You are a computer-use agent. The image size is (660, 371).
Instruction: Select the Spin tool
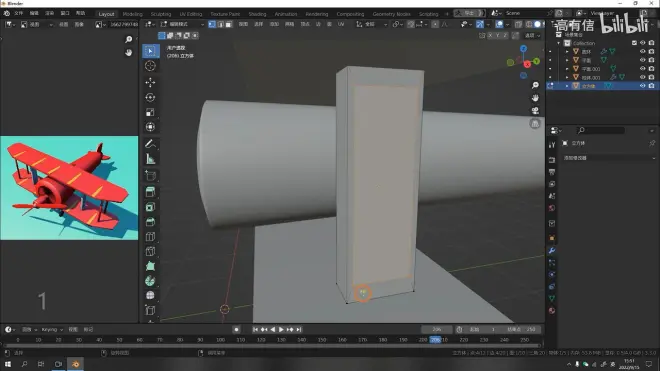tap(150, 280)
